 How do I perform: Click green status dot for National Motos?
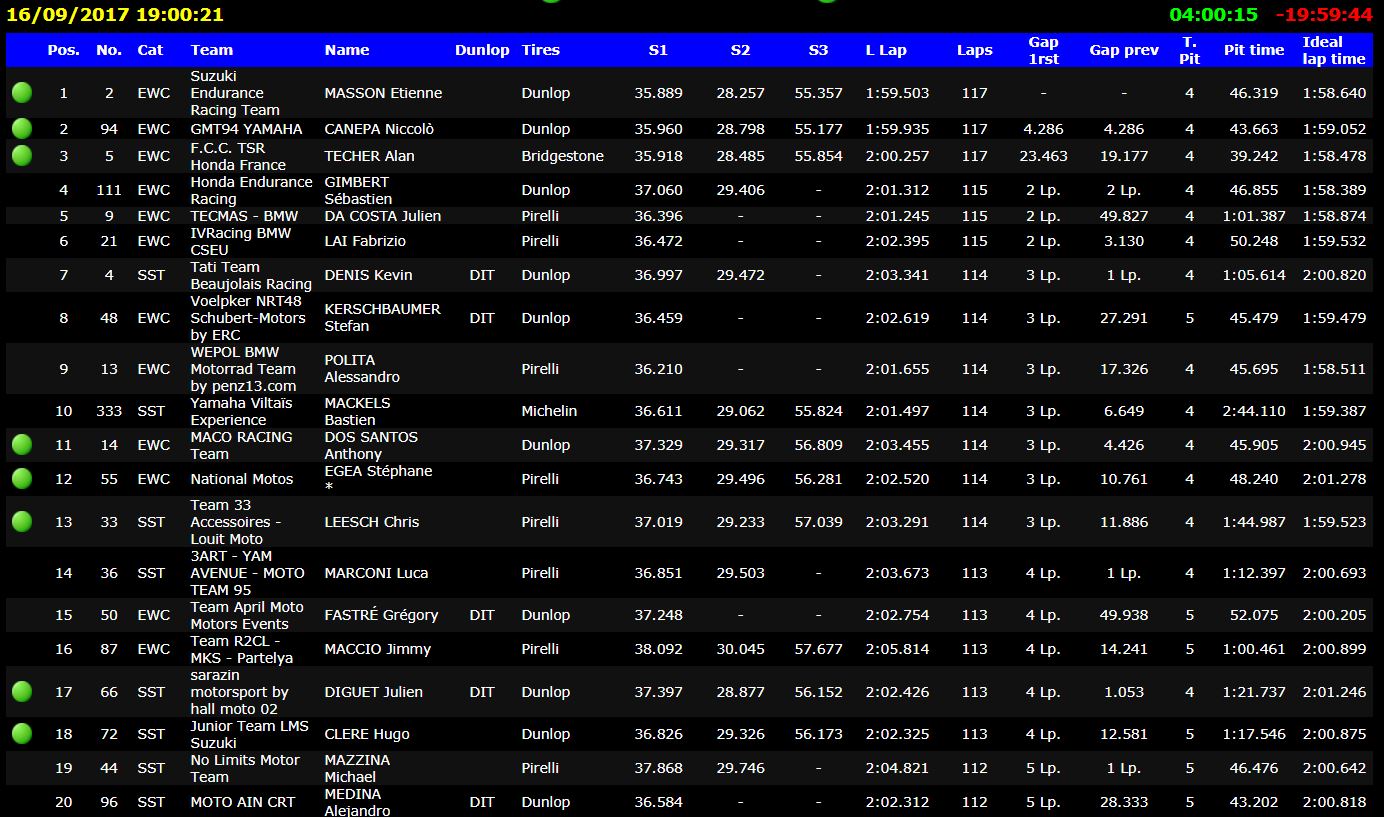click(x=22, y=479)
